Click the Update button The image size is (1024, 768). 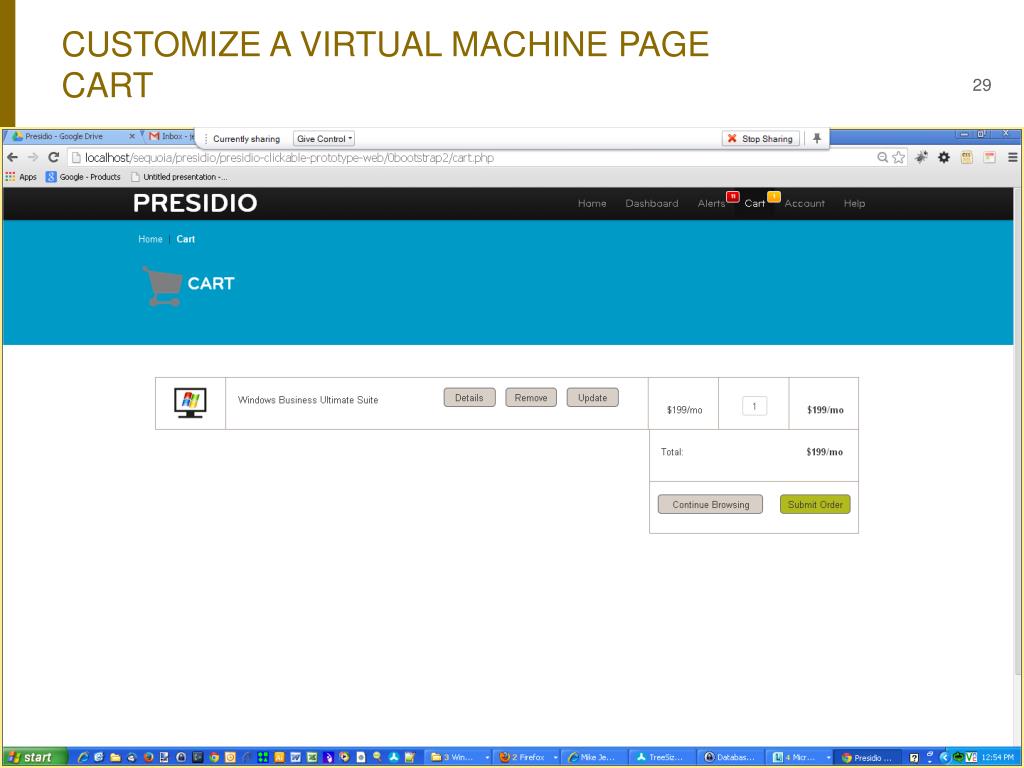pyautogui.click(x=592, y=398)
